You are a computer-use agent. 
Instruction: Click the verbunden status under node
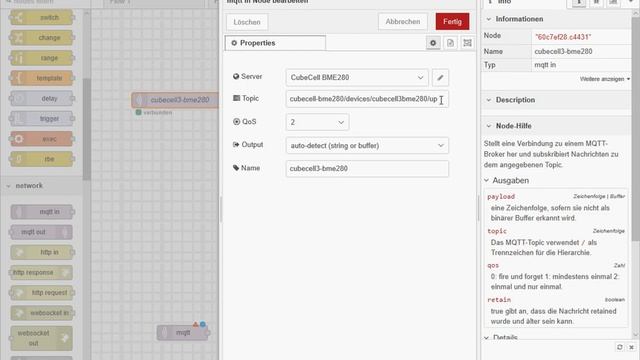(x=154, y=113)
